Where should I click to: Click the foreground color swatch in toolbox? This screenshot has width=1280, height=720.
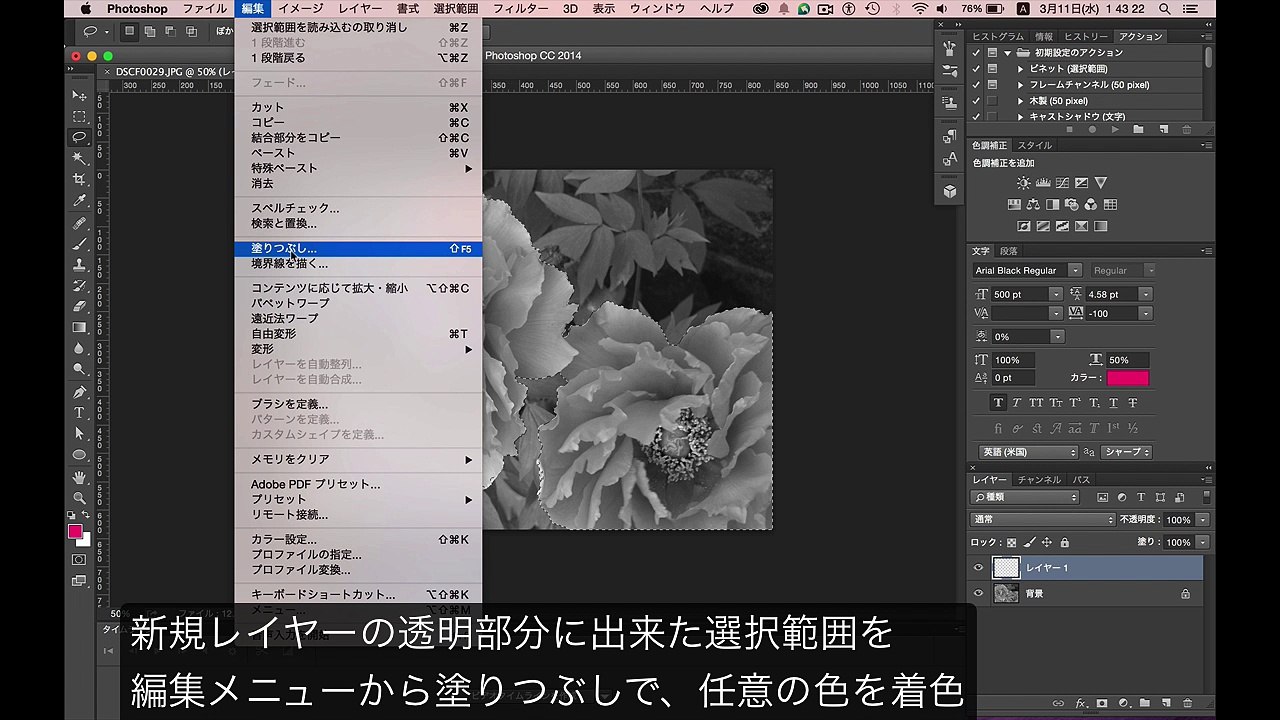click(75, 531)
